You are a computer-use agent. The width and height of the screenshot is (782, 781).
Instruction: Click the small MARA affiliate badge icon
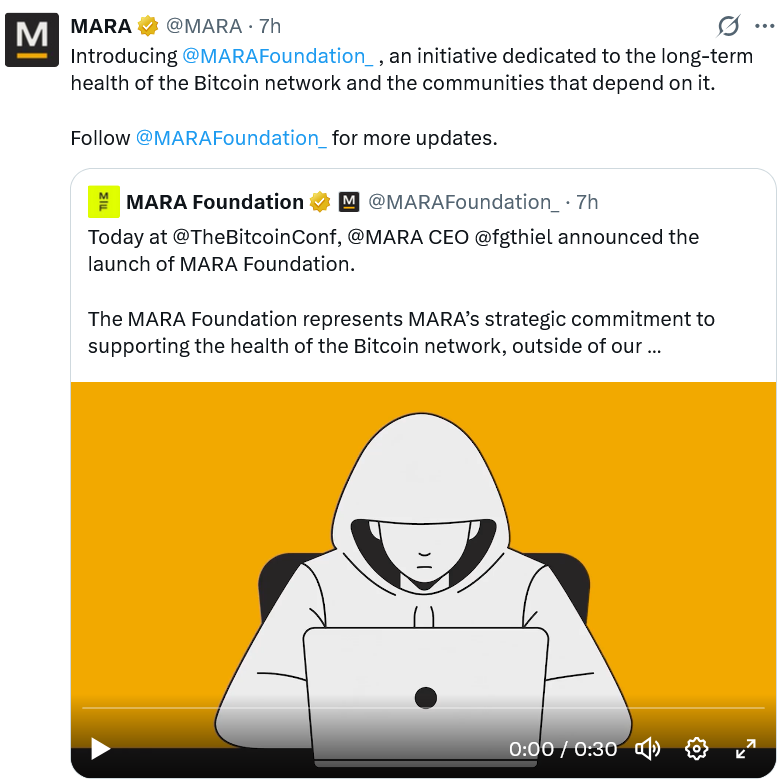click(349, 202)
